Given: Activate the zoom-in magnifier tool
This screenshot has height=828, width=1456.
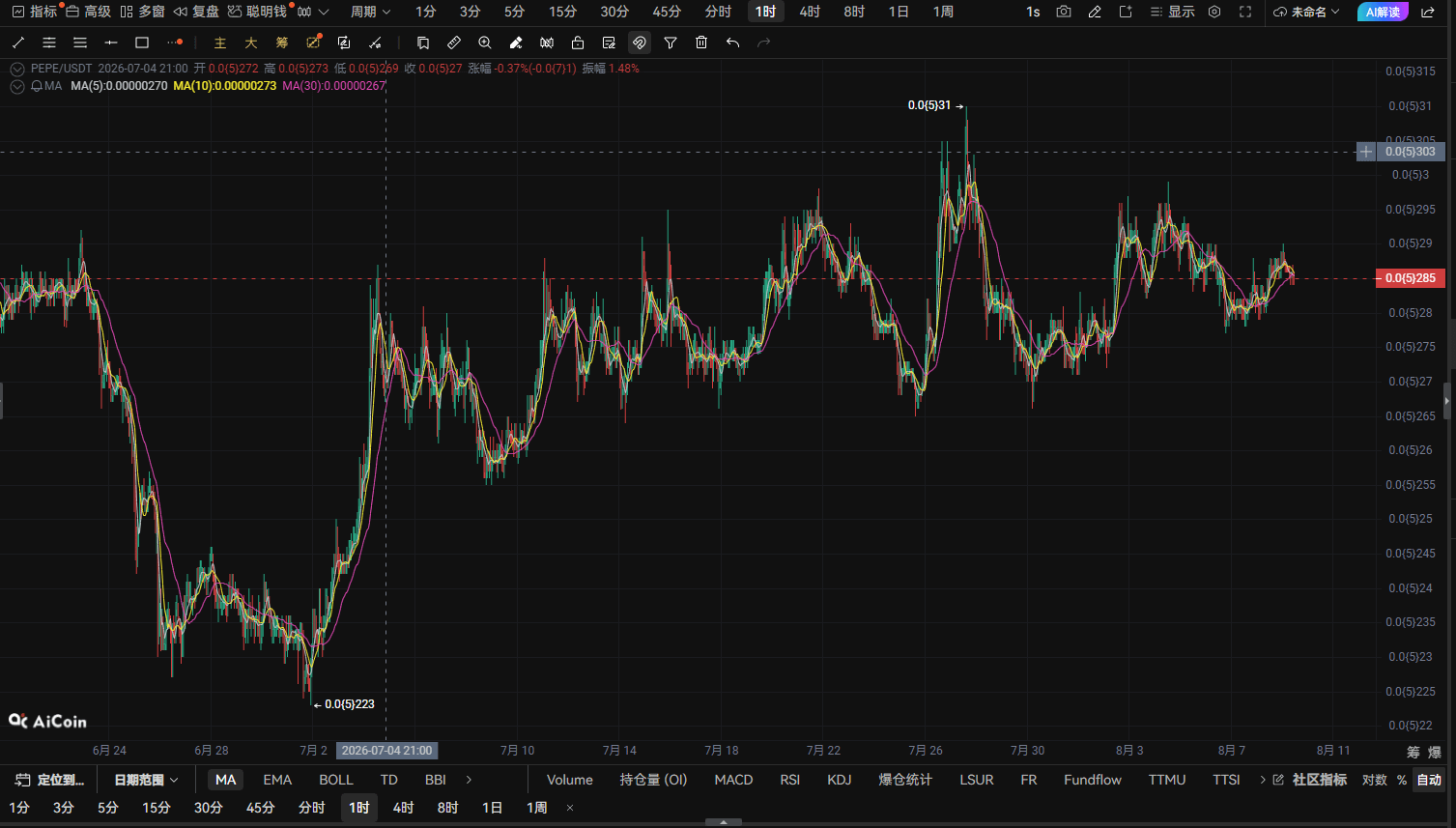Looking at the screenshot, I should coord(485,43).
